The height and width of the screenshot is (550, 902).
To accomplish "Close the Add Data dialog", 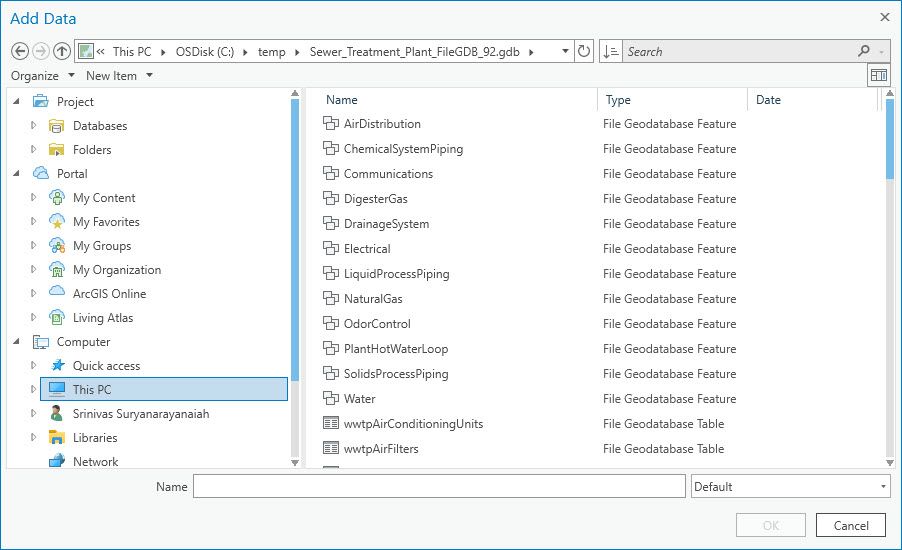I will 885,17.
